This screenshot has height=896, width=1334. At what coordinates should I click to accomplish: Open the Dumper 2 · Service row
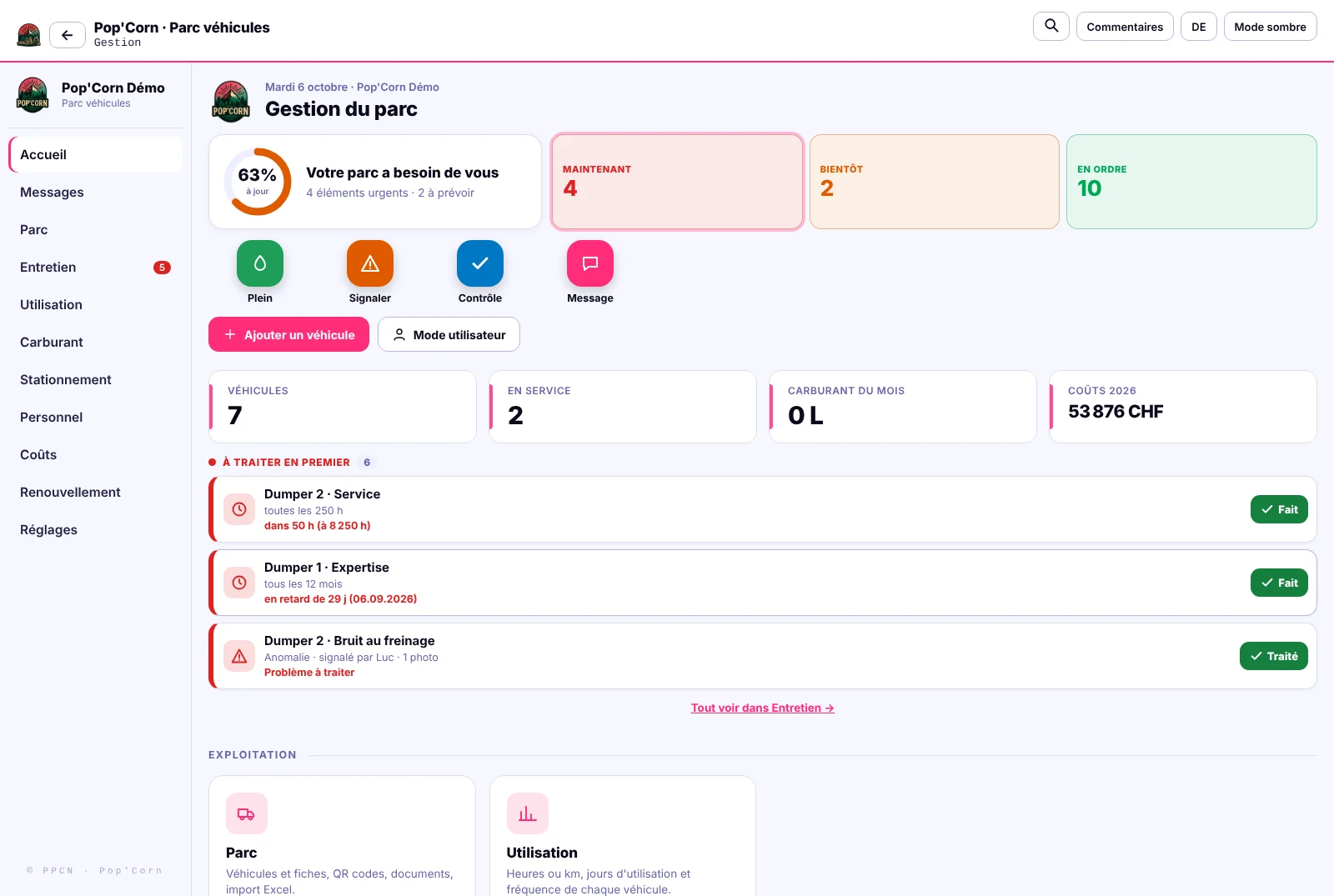click(763, 509)
